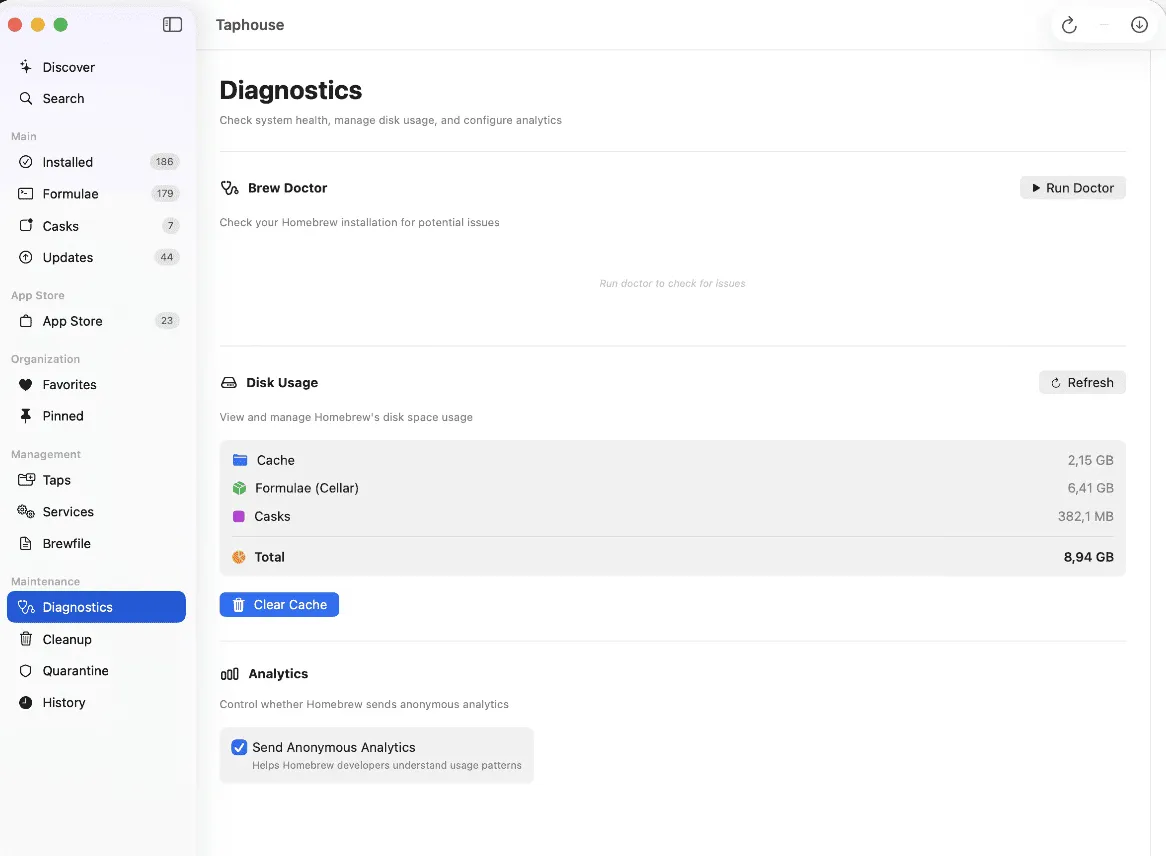Click the Total size 8,94 GB
This screenshot has height=856, width=1166.
tap(1089, 557)
